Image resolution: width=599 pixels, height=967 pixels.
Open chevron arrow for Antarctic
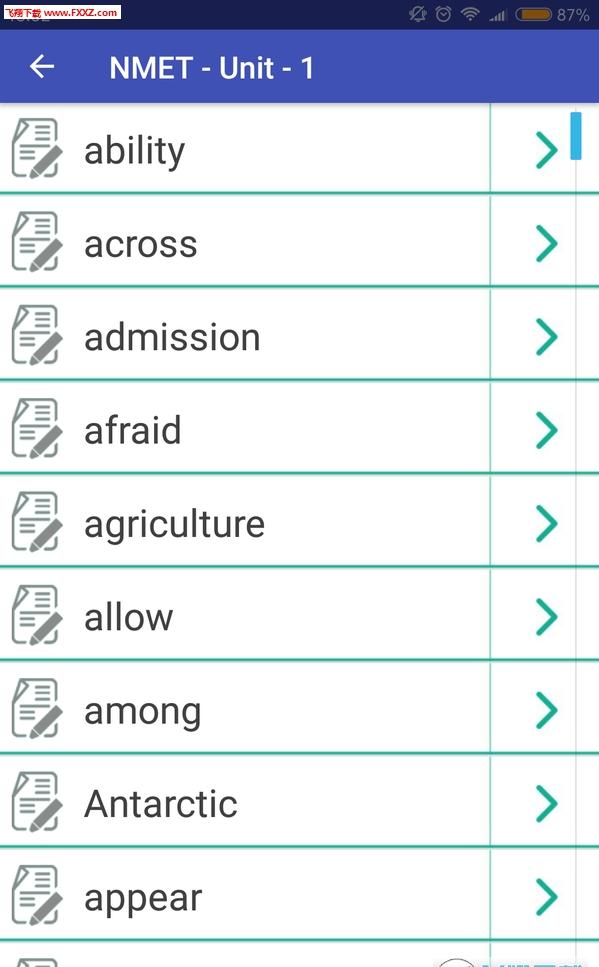click(547, 804)
